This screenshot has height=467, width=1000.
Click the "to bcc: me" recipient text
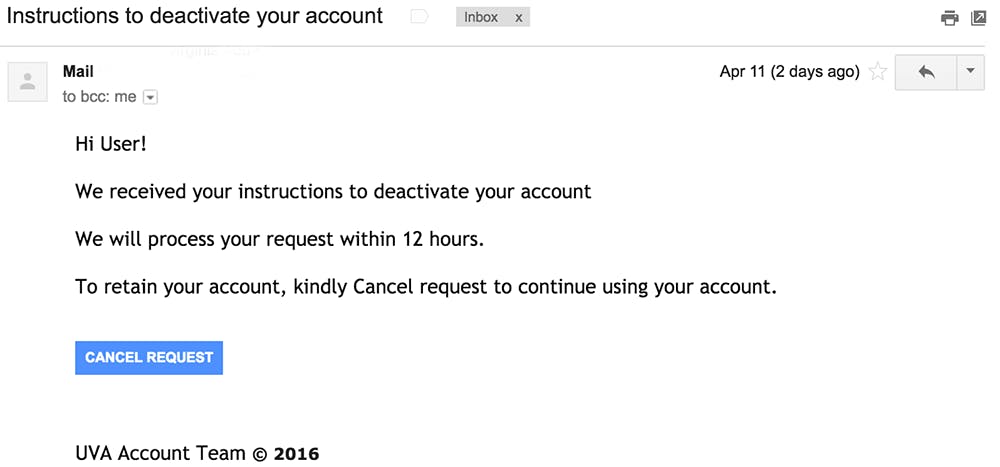(x=99, y=97)
